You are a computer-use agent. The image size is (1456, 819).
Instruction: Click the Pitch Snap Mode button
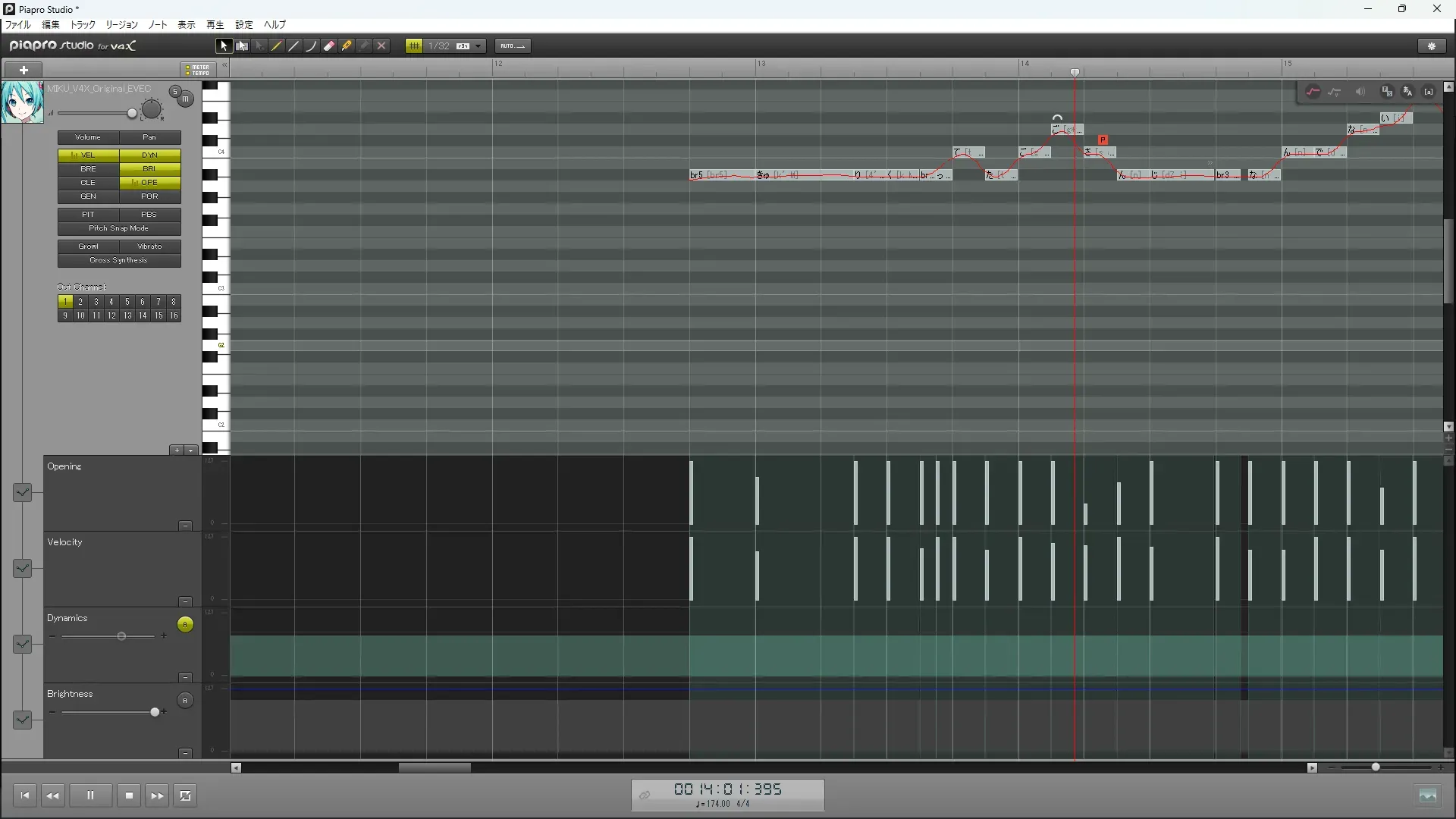pyautogui.click(x=119, y=228)
